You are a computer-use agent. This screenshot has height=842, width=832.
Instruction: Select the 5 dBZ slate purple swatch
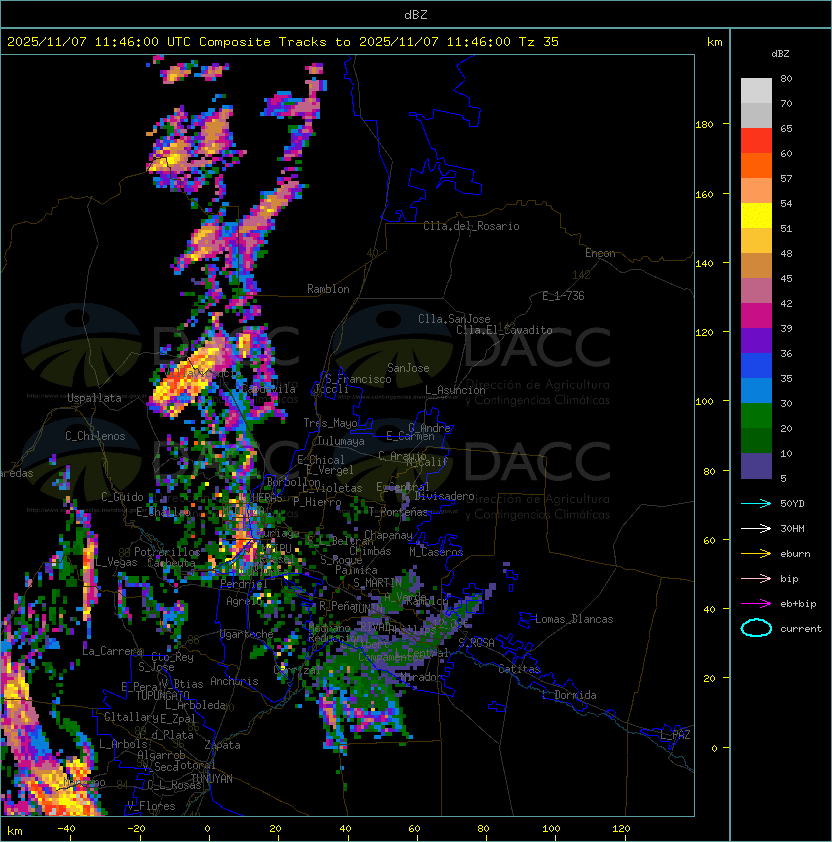[x=756, y=466]
